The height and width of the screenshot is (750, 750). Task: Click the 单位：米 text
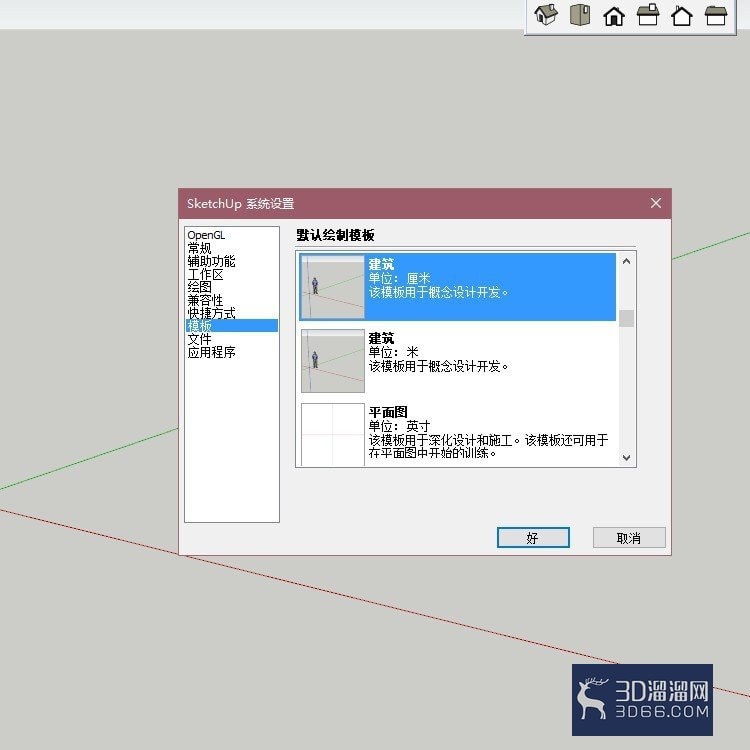tap(393, 352)
